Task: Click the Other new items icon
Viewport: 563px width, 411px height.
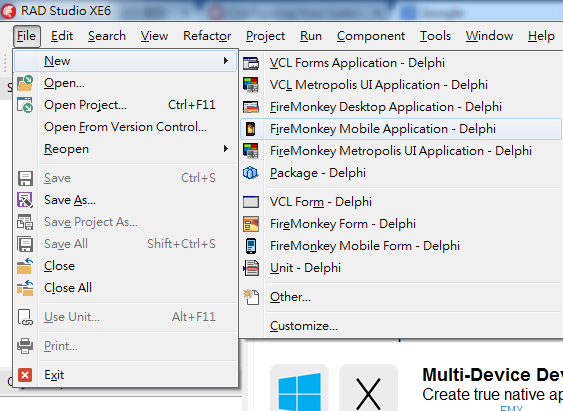Action: [251, 297]
